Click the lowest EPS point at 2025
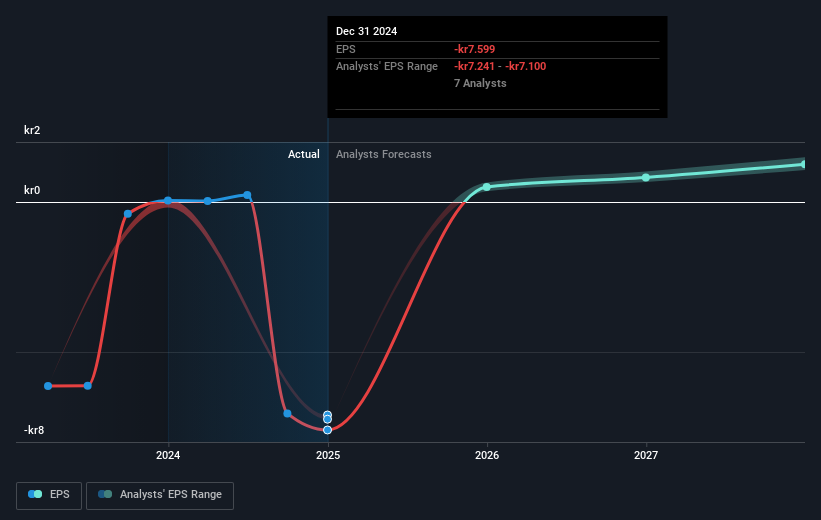 click(x=327, y=430)
